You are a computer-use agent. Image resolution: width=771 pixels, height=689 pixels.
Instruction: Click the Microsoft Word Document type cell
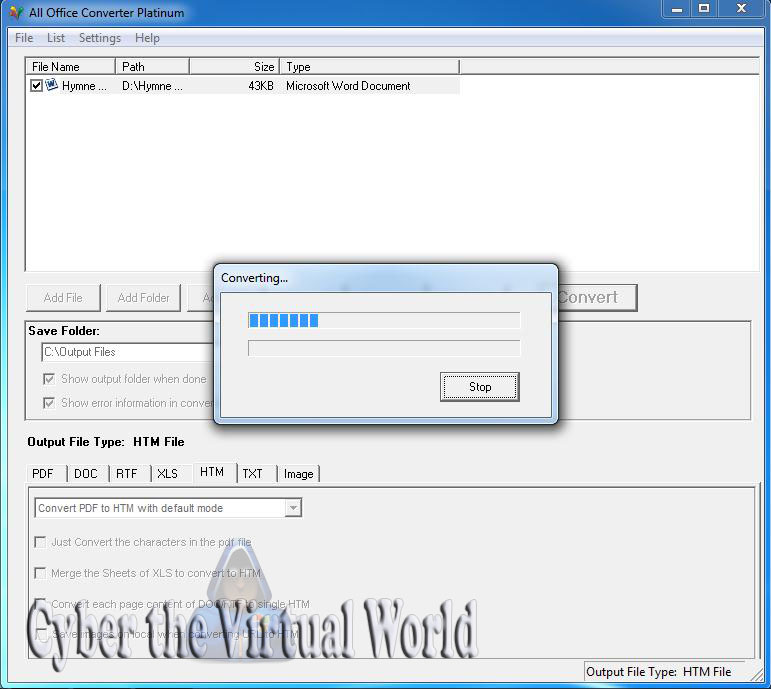(348, 86)
